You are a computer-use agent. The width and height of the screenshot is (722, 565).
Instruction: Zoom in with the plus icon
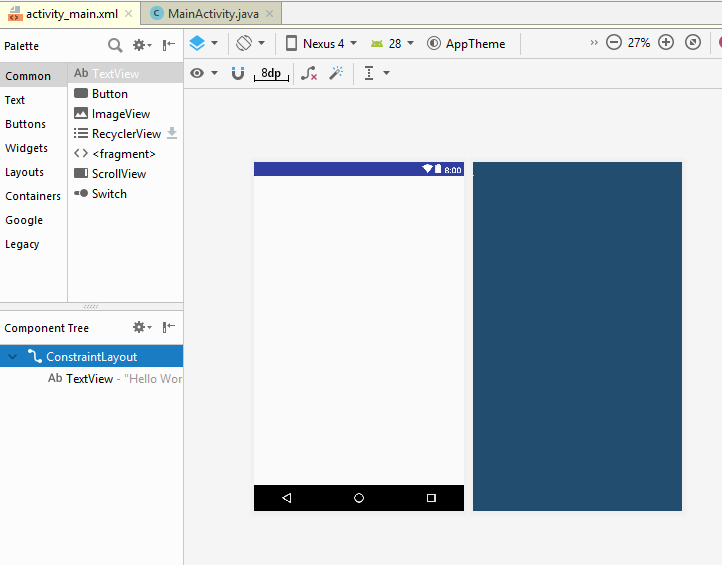[x=666, y=42]
